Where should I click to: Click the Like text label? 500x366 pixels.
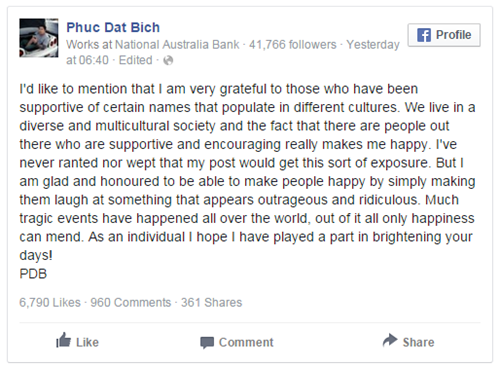click(x=87, y=342)
